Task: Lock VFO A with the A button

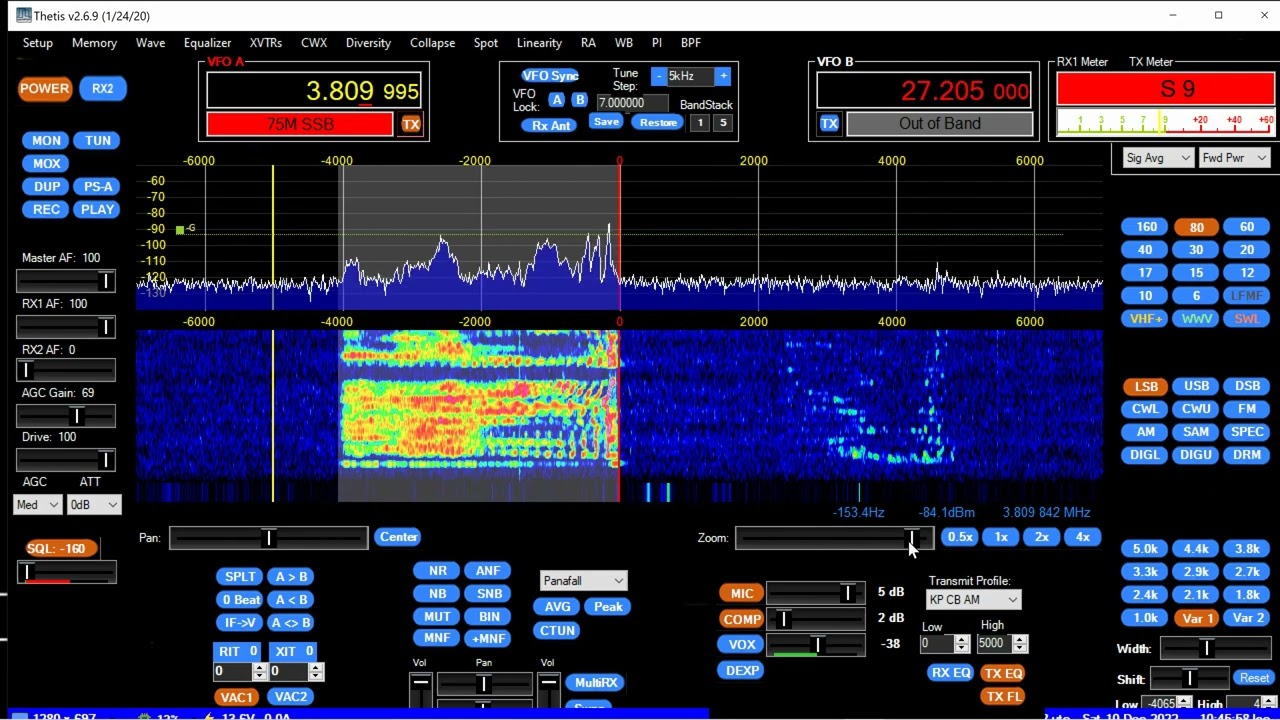Action: click(556, 100)
